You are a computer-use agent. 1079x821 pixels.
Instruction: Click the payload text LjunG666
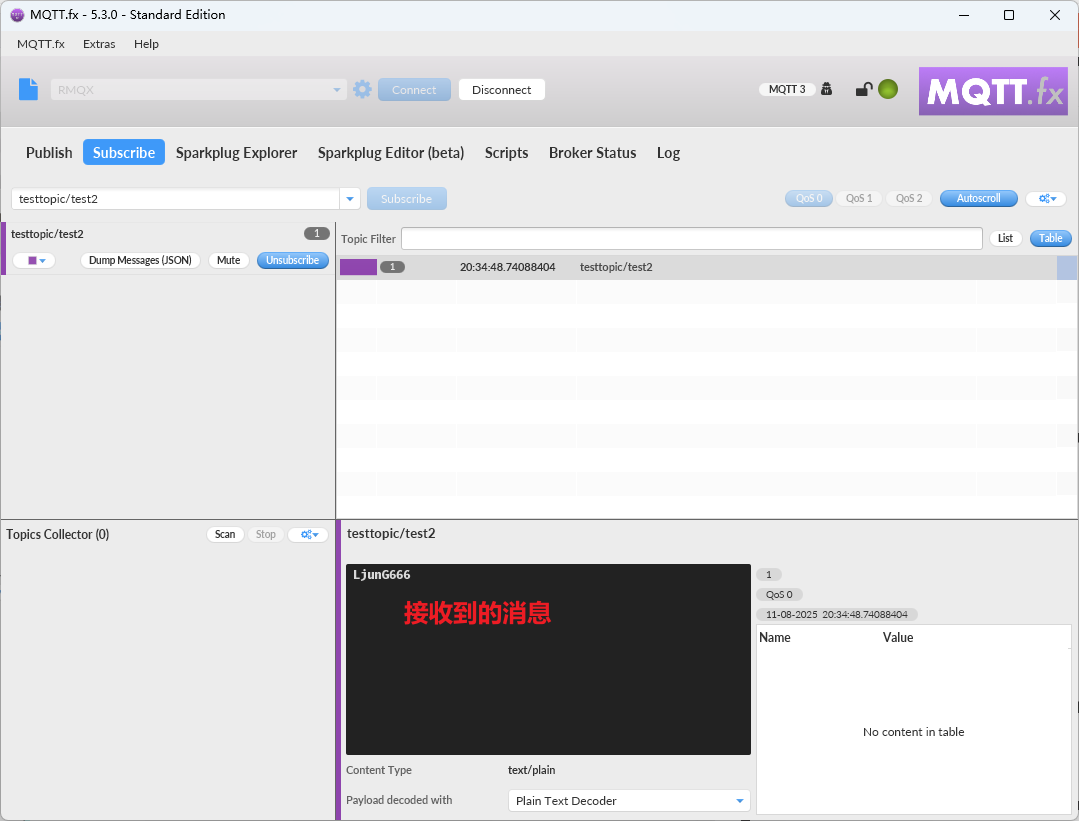(382, 575)
